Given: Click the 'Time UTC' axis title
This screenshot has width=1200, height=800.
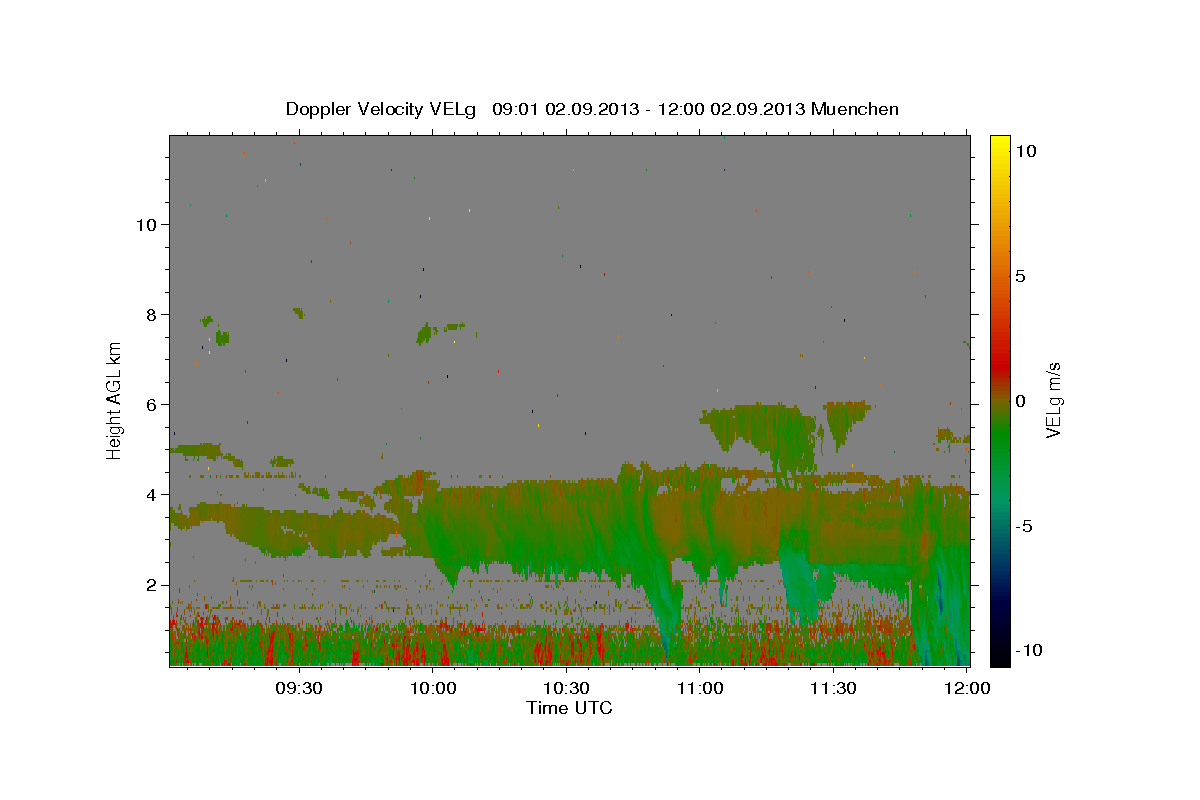Looking at the screenshot, I should coord(569,708).
